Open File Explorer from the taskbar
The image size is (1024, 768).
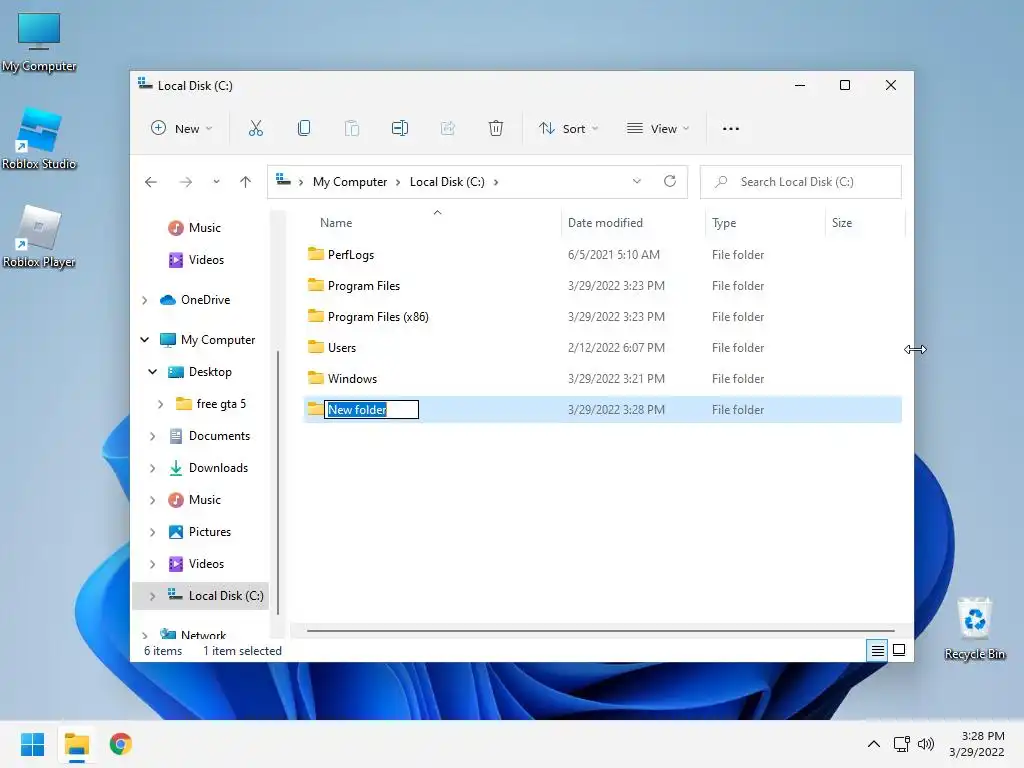coord(76,744)
